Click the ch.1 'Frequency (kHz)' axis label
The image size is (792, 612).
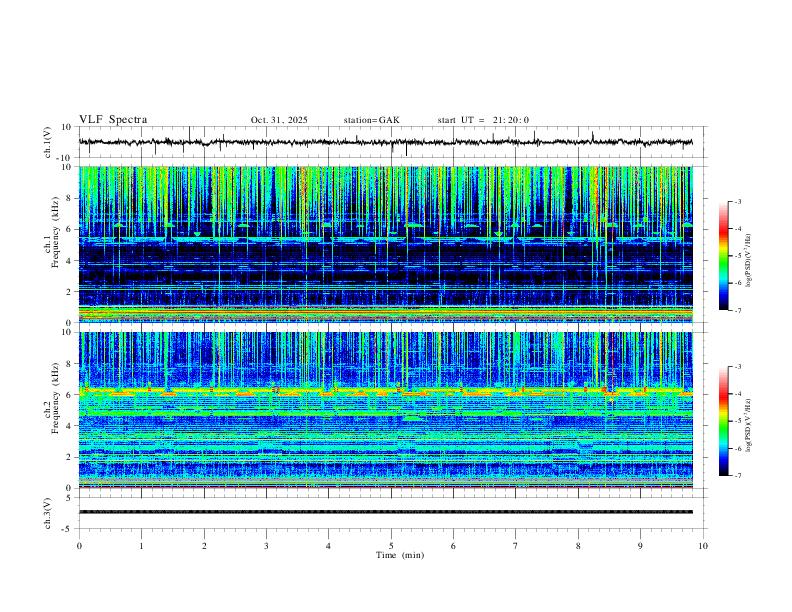click(56, 232)
